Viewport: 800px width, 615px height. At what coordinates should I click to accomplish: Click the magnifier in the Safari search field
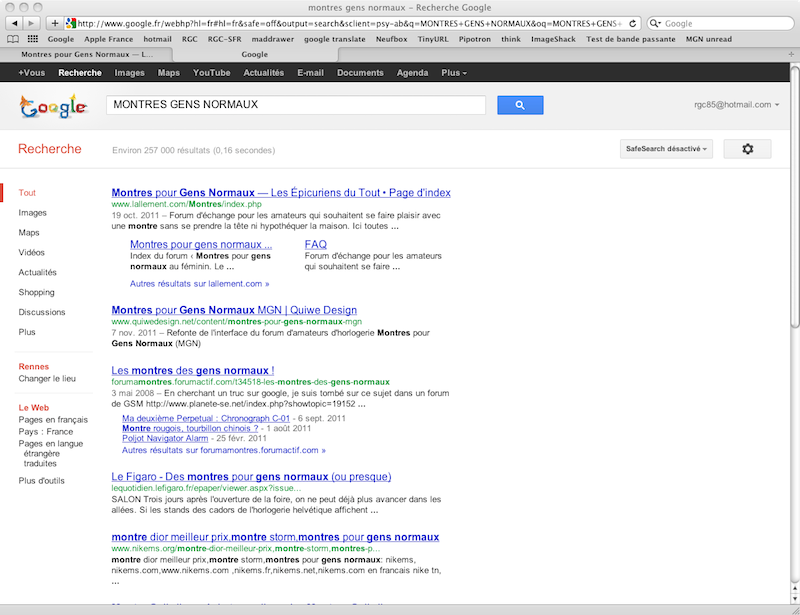pyautogui.click(x=655, y=23)
